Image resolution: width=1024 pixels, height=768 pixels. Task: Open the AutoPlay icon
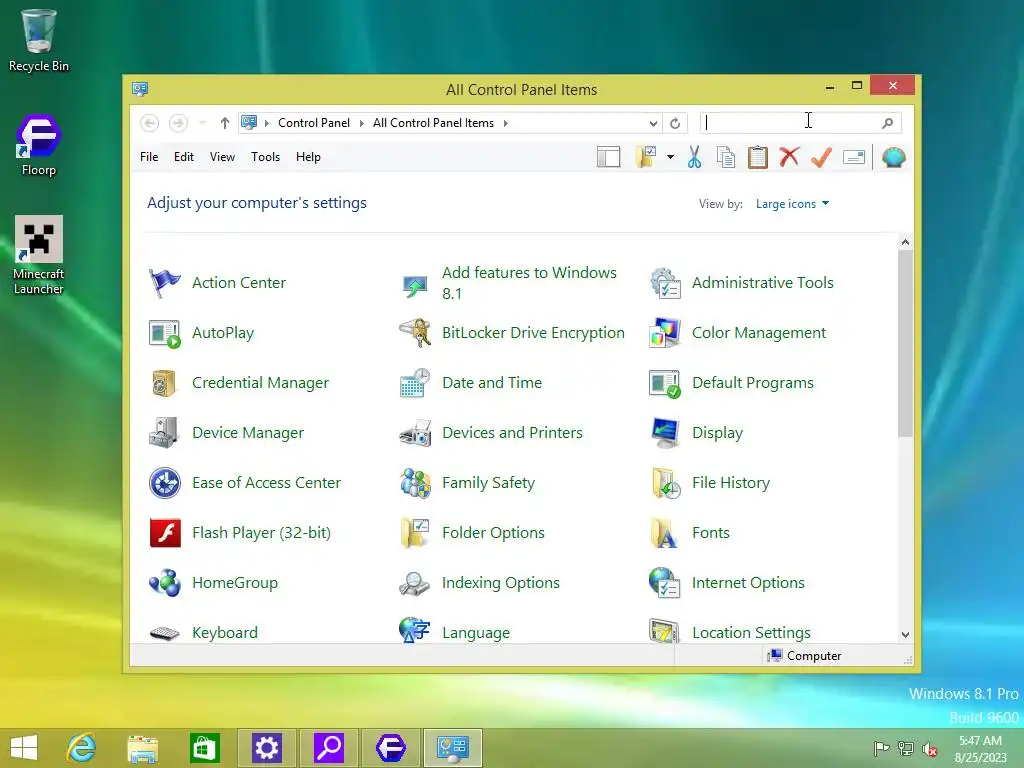[x=165, y=334]
